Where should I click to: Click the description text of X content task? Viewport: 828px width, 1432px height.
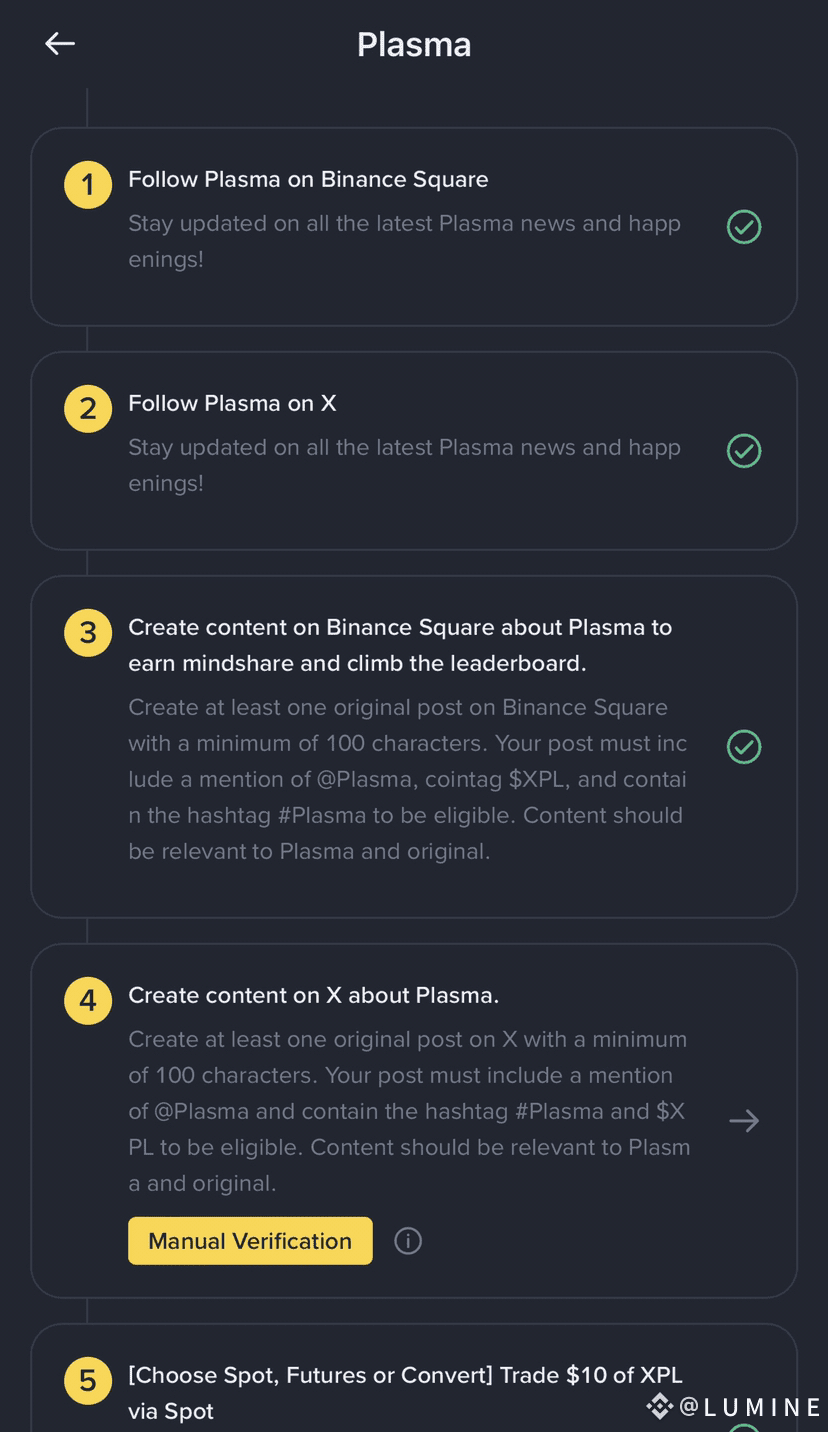point(408,1111)
